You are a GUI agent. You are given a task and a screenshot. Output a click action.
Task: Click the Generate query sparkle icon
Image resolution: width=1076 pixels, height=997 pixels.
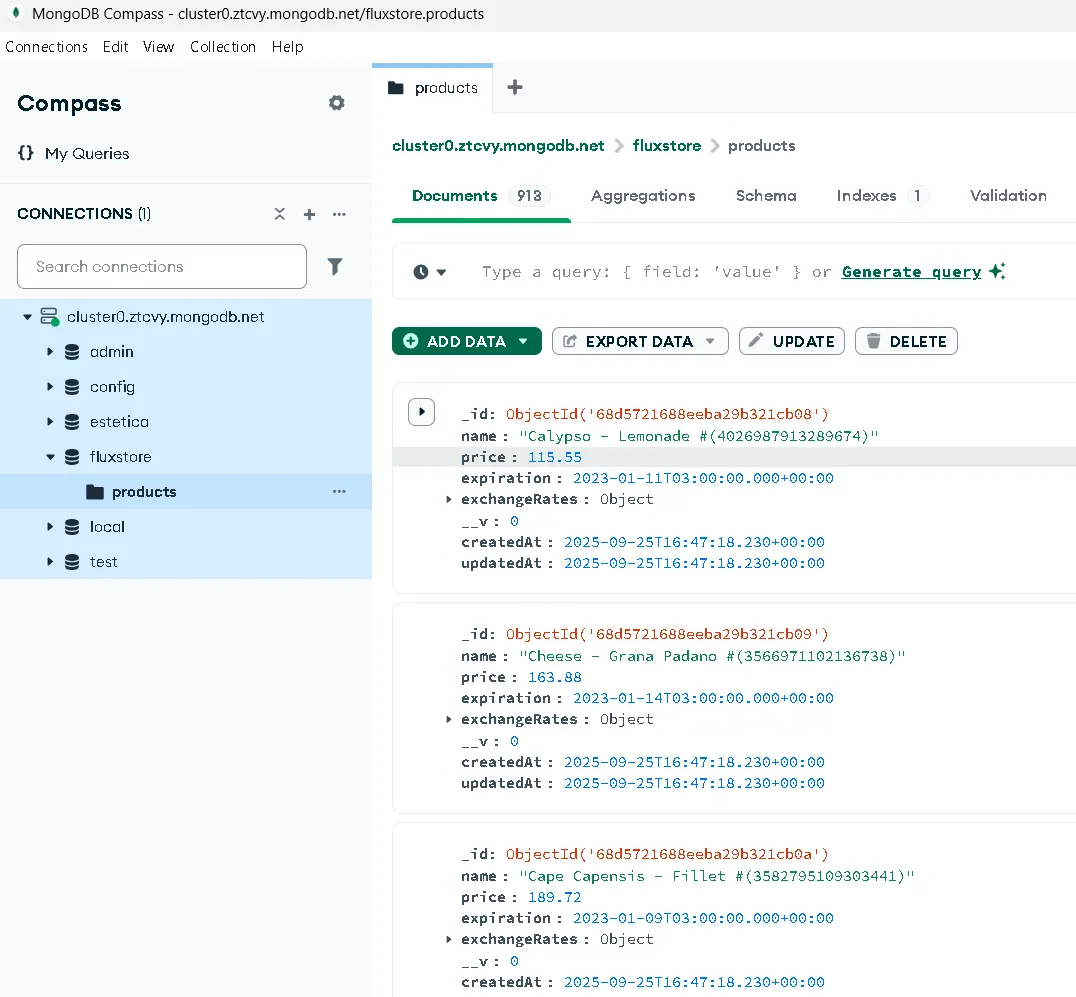click(997, 271)
